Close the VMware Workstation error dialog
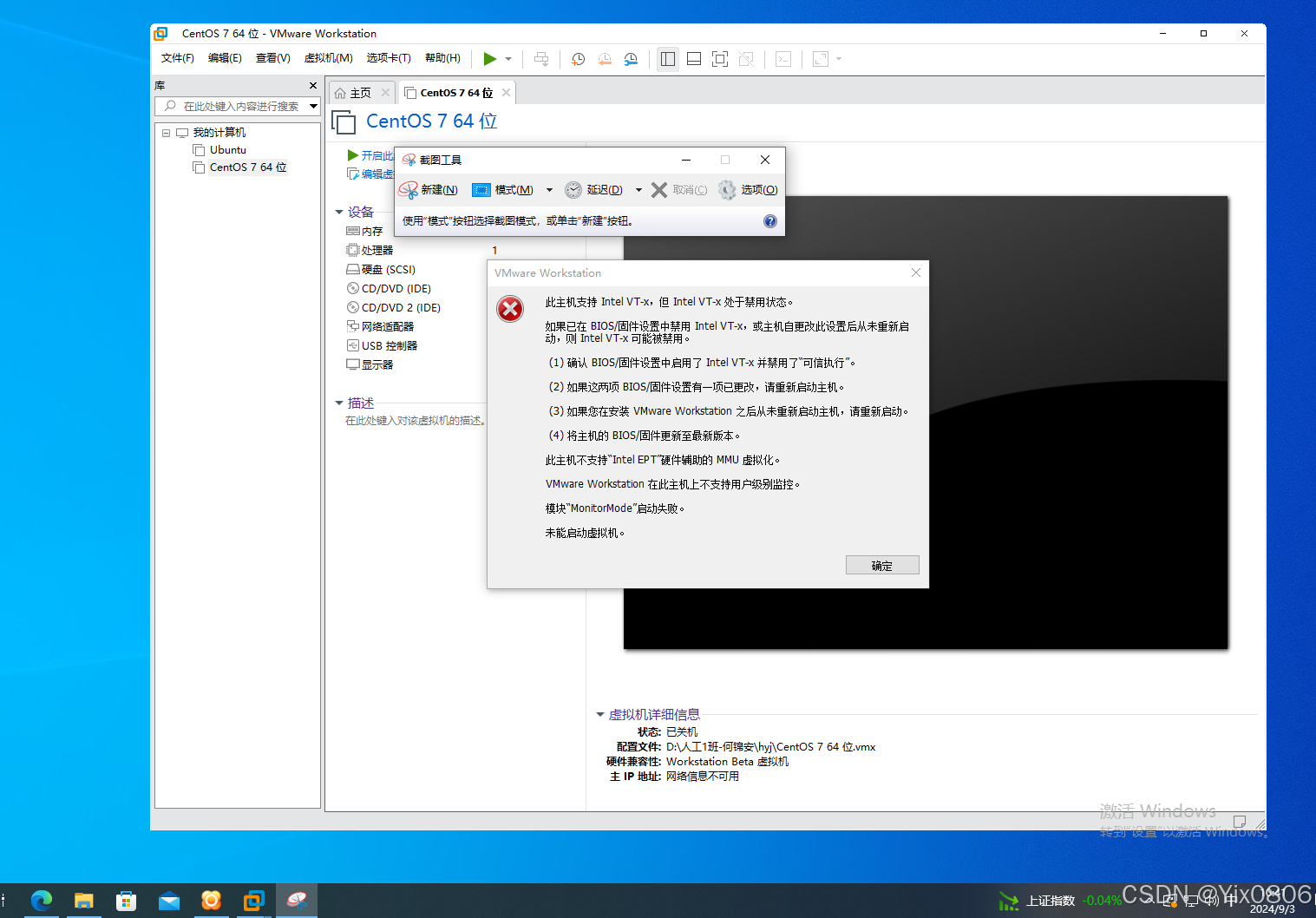 click(916, 272)
